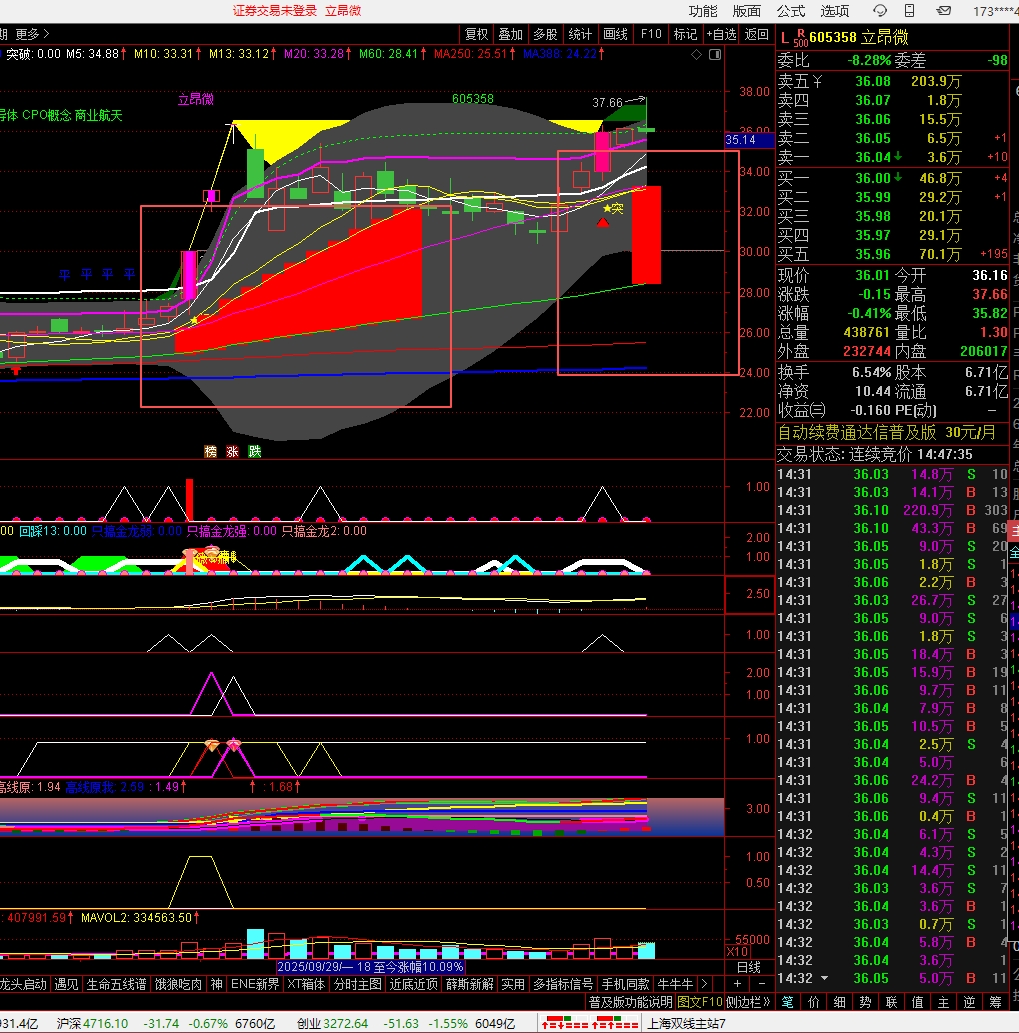Image resolution: width=1019 pixels, height=1033 pixels.
Task: Open the mobile phone icon in top bar
Action: [910, 11]
